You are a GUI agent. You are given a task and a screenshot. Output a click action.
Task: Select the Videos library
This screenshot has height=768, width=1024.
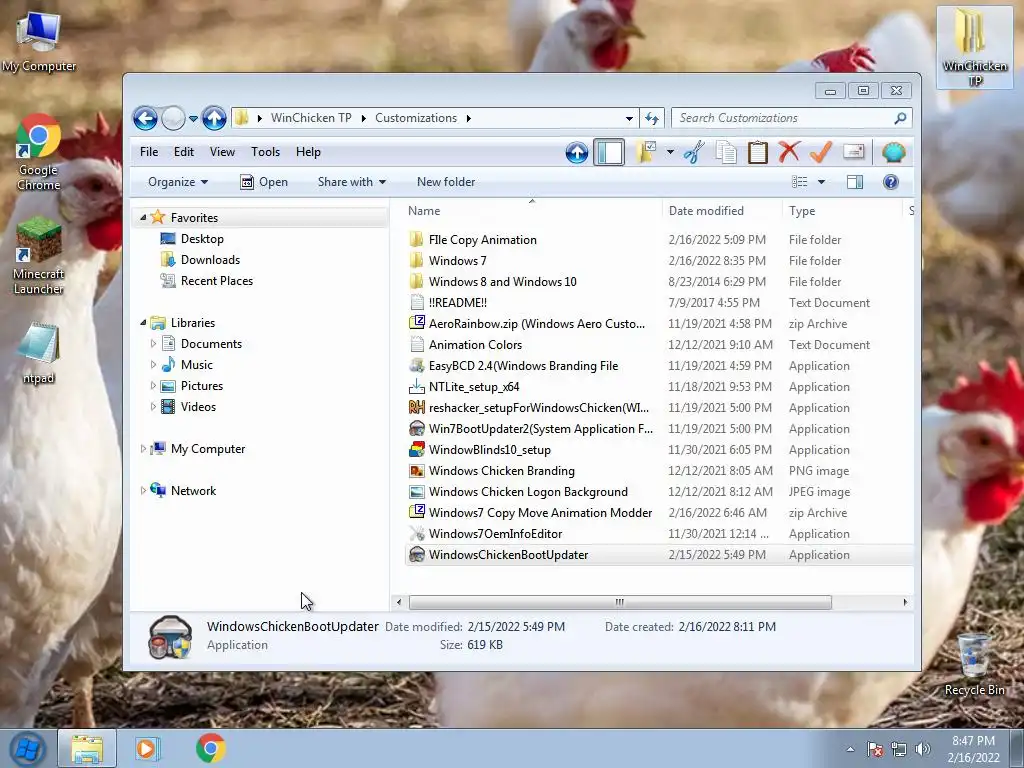point(198,407)
